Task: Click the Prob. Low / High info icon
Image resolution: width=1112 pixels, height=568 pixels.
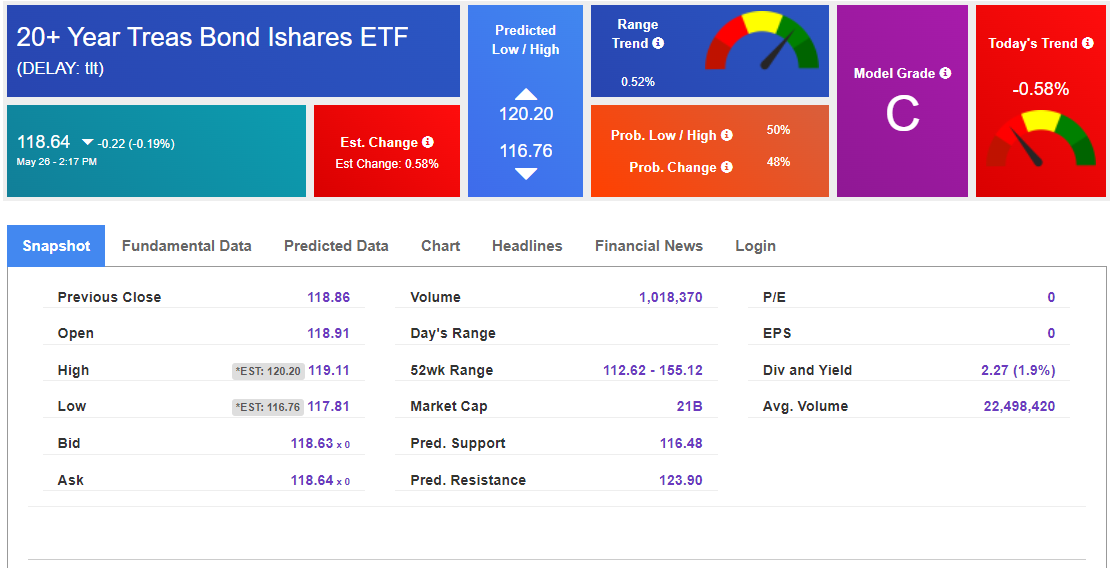Action: coord(727,135)
